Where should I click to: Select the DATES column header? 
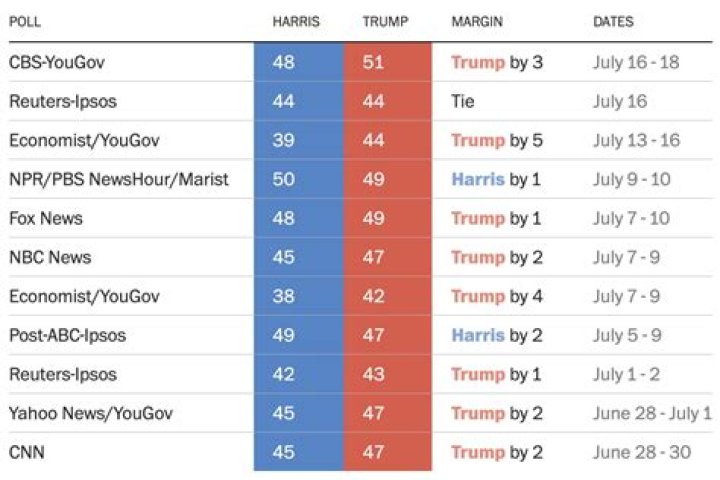[613, 22]
